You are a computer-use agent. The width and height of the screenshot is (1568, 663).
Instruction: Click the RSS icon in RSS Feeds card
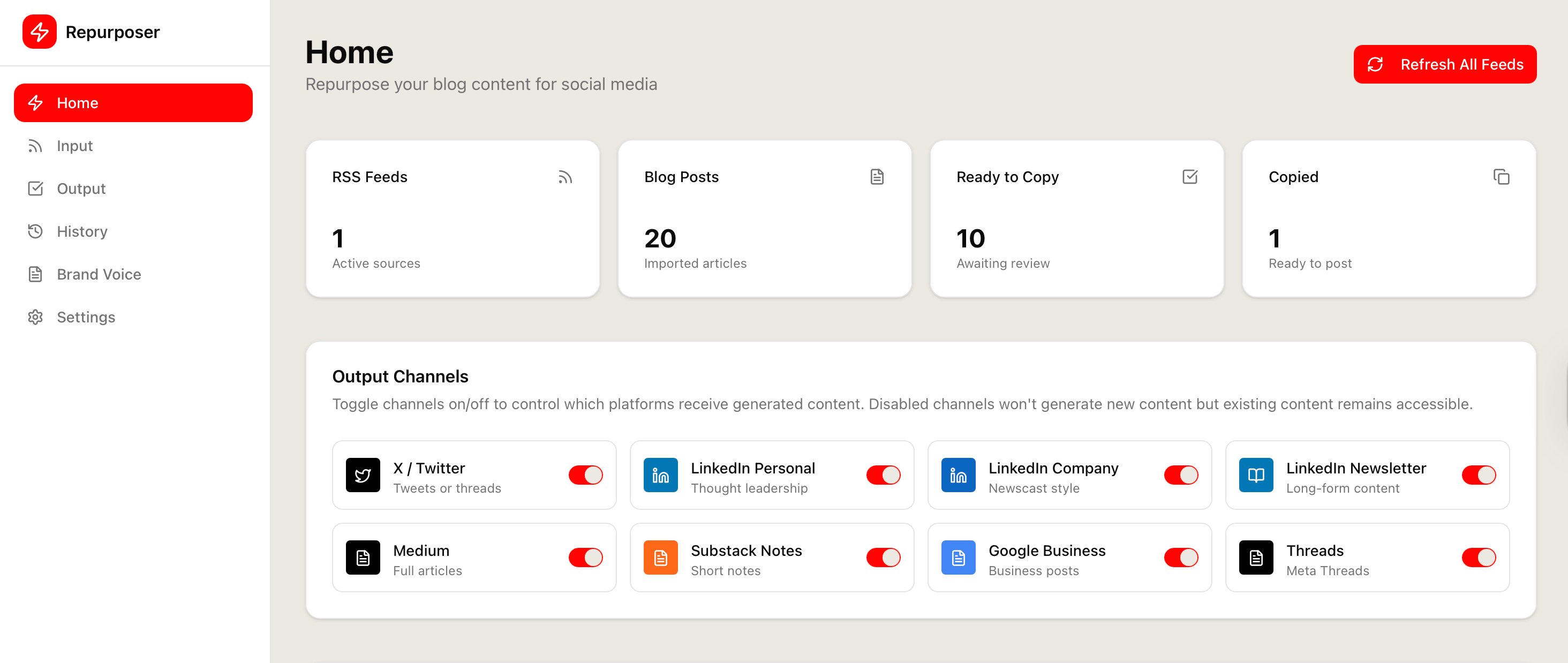pyautogui.click(x=565, y=177)
